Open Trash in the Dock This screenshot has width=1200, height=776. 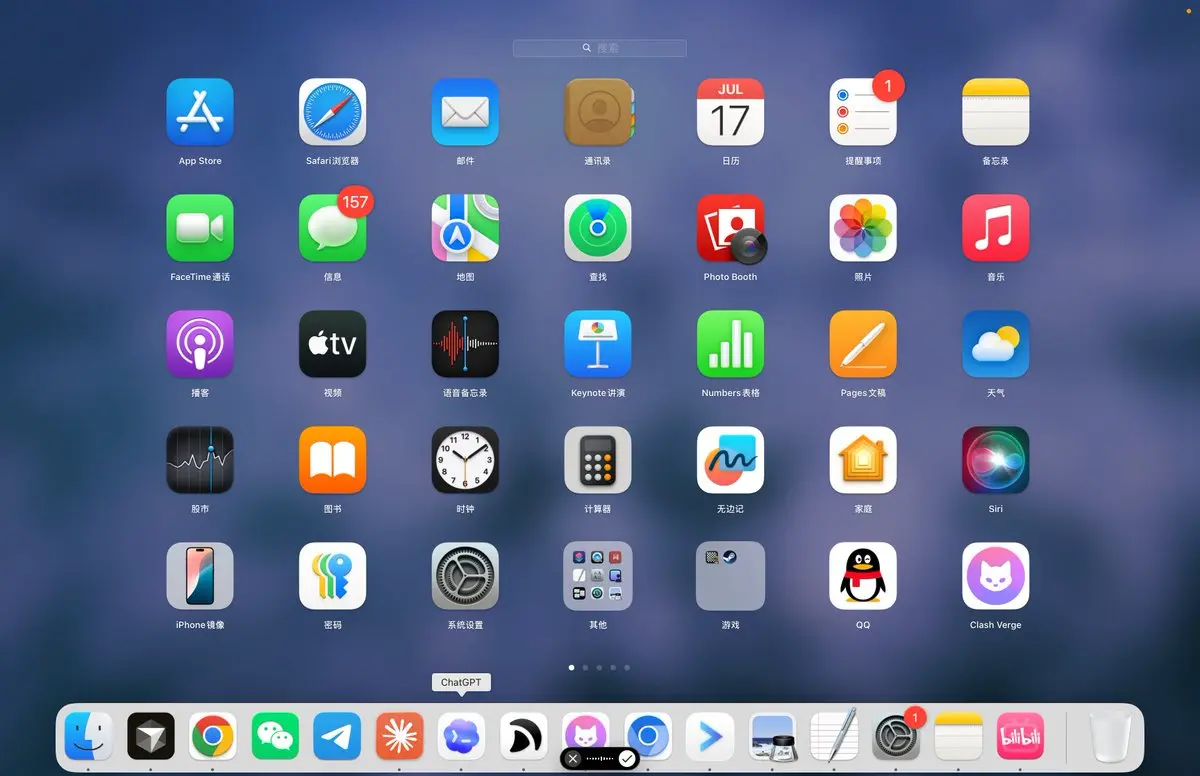tap(1109, 737)
